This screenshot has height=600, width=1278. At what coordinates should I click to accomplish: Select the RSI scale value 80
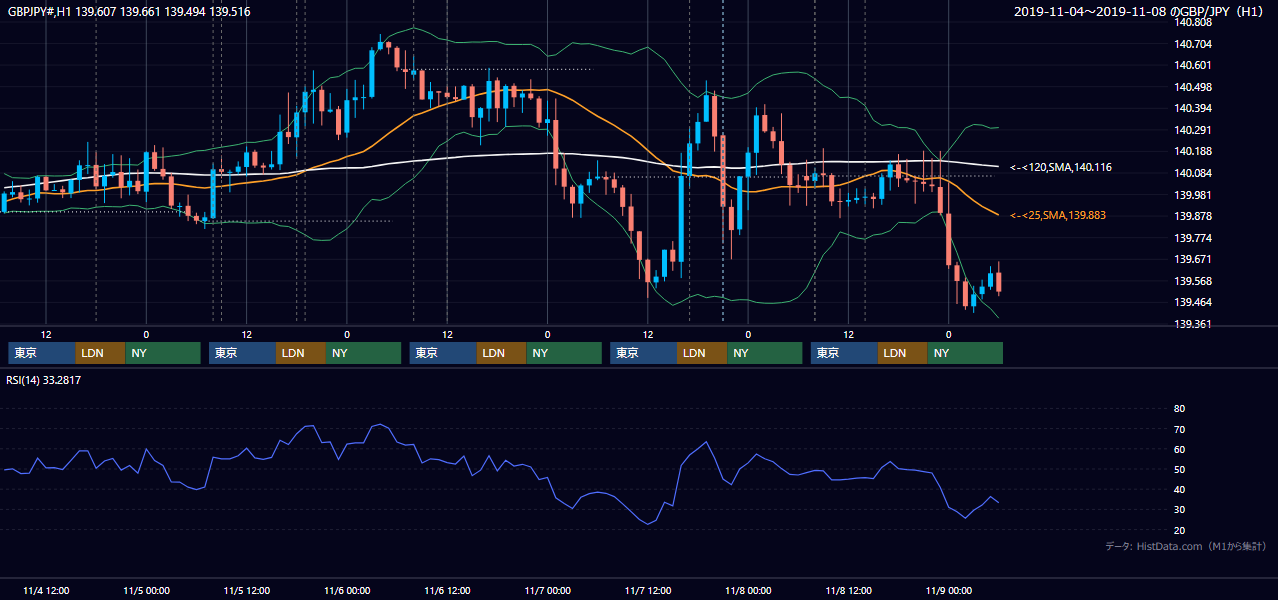[x=1180, y=409]
